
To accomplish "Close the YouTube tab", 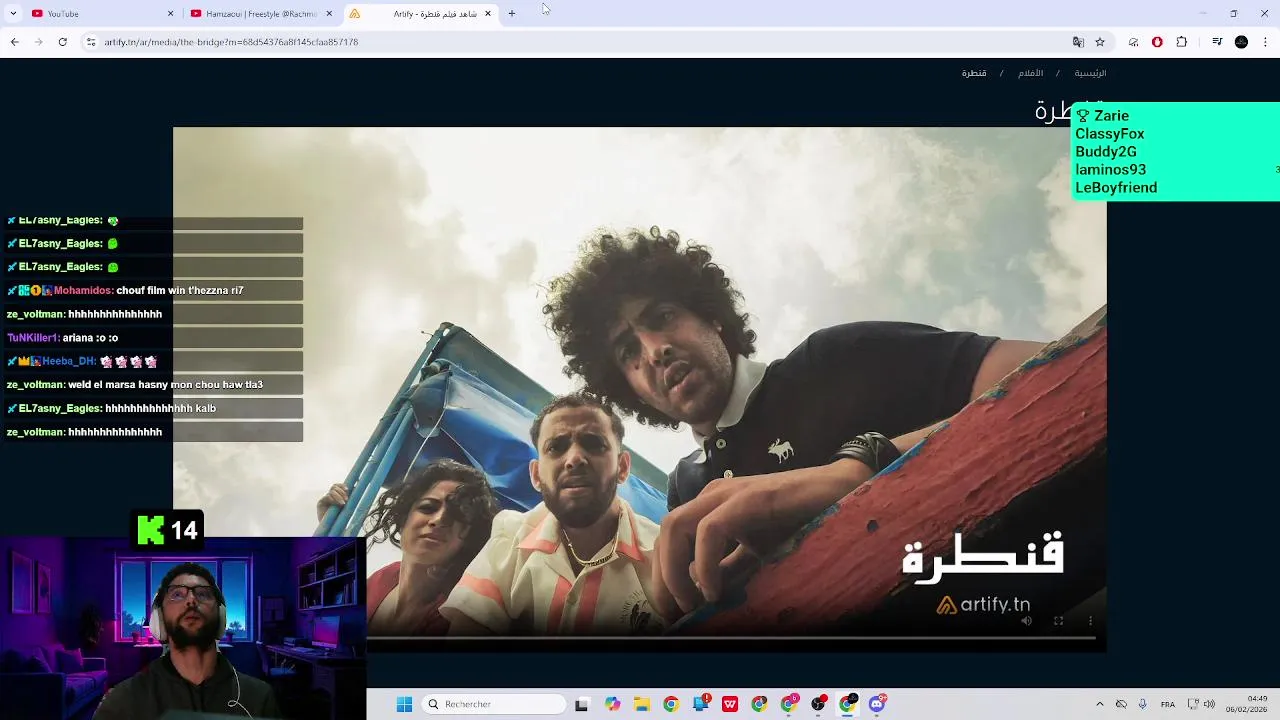I will [170, 13].
